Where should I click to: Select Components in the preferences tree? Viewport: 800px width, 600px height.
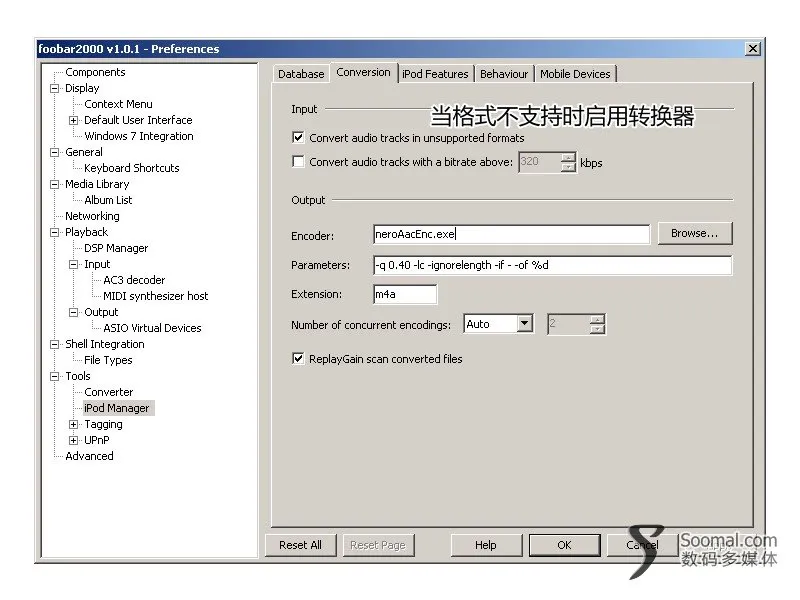pyautogui.click(x=95, y=72)
